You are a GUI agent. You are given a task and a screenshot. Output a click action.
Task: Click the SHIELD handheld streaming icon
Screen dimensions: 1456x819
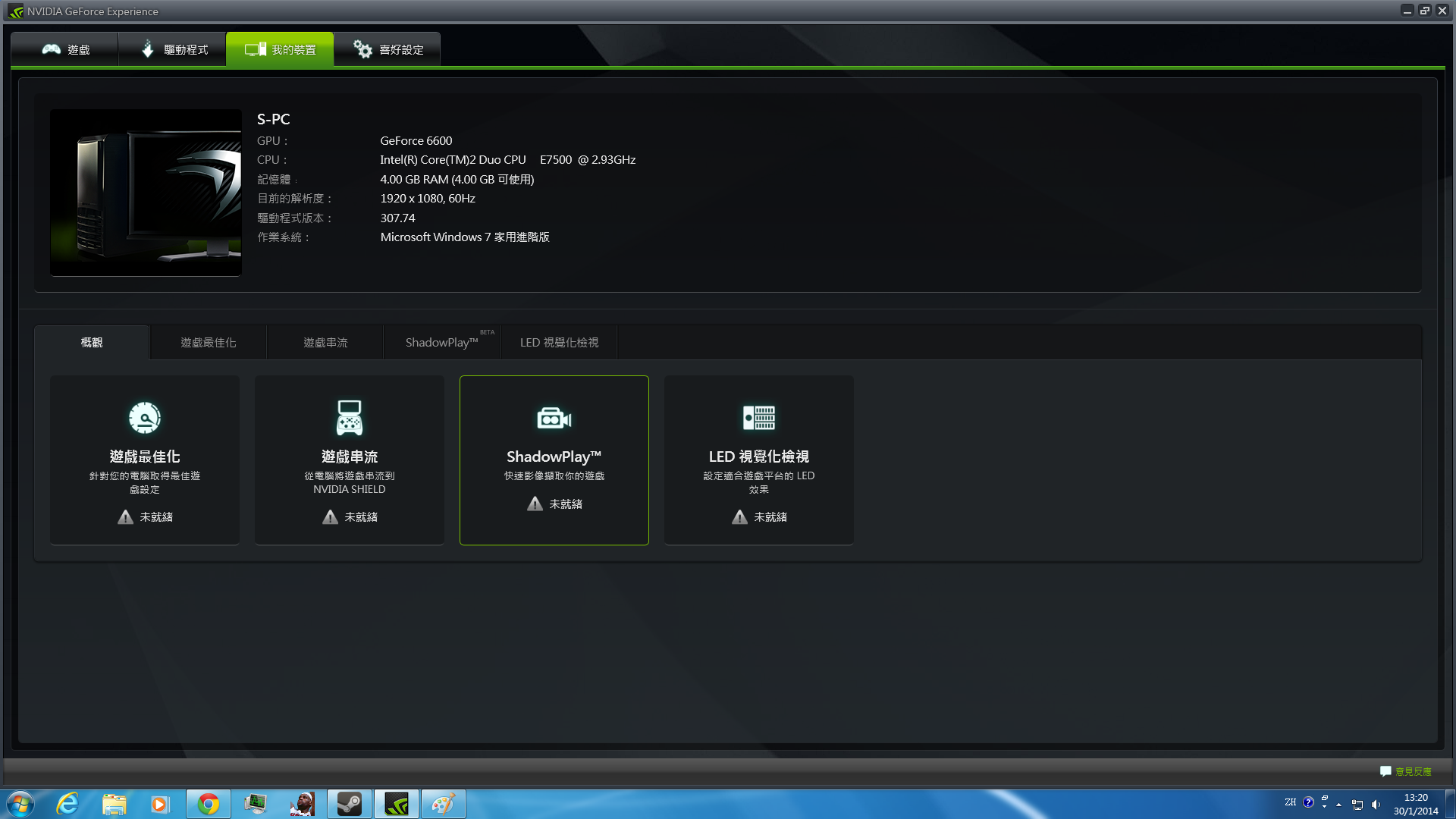click(350, 418)
